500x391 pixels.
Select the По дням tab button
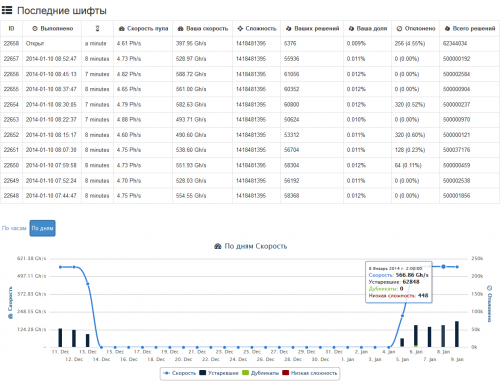pos(42,228)
